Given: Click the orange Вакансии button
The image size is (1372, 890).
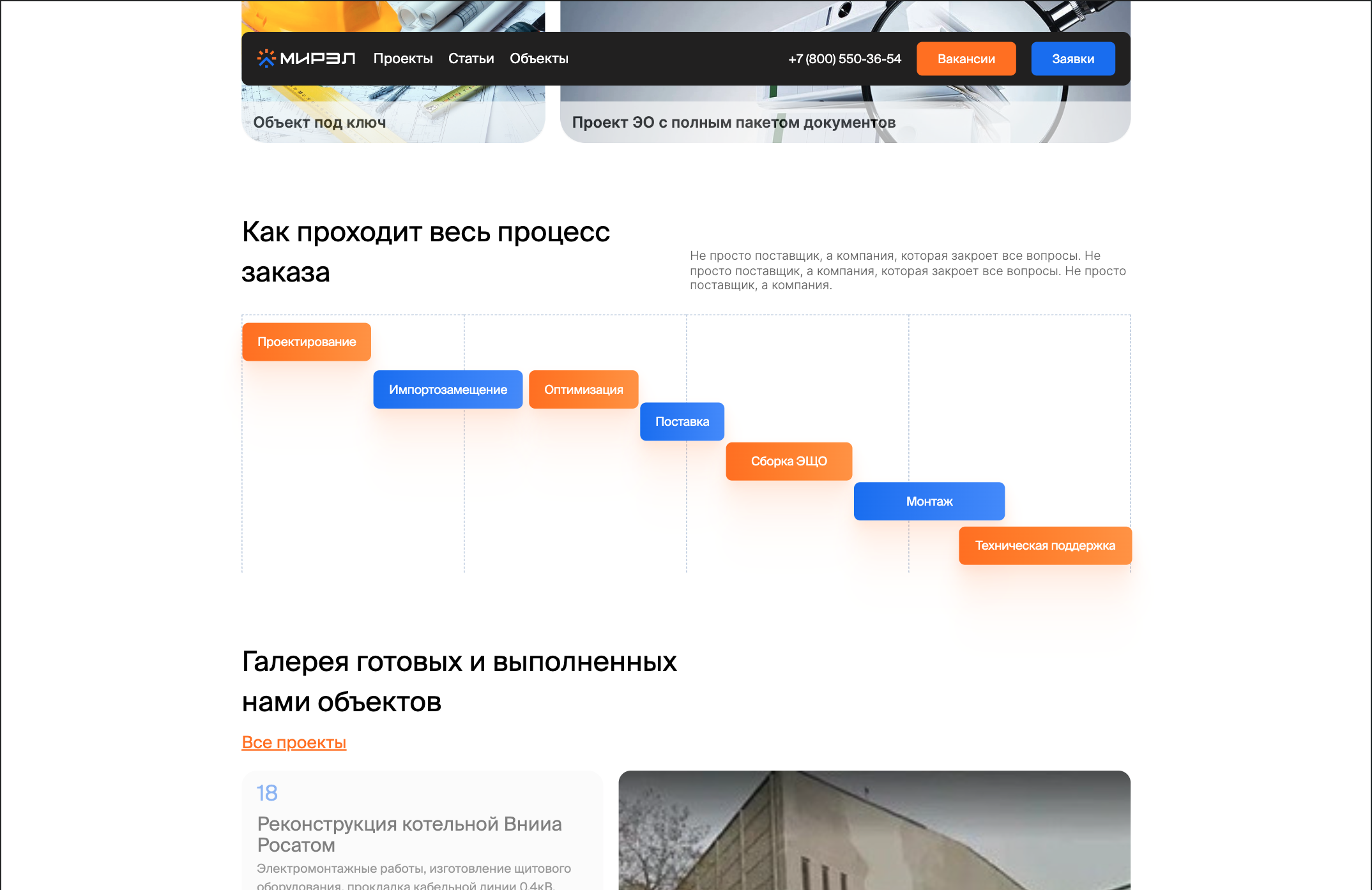Looking at the screenshot, I should click(x=966, y=59).
